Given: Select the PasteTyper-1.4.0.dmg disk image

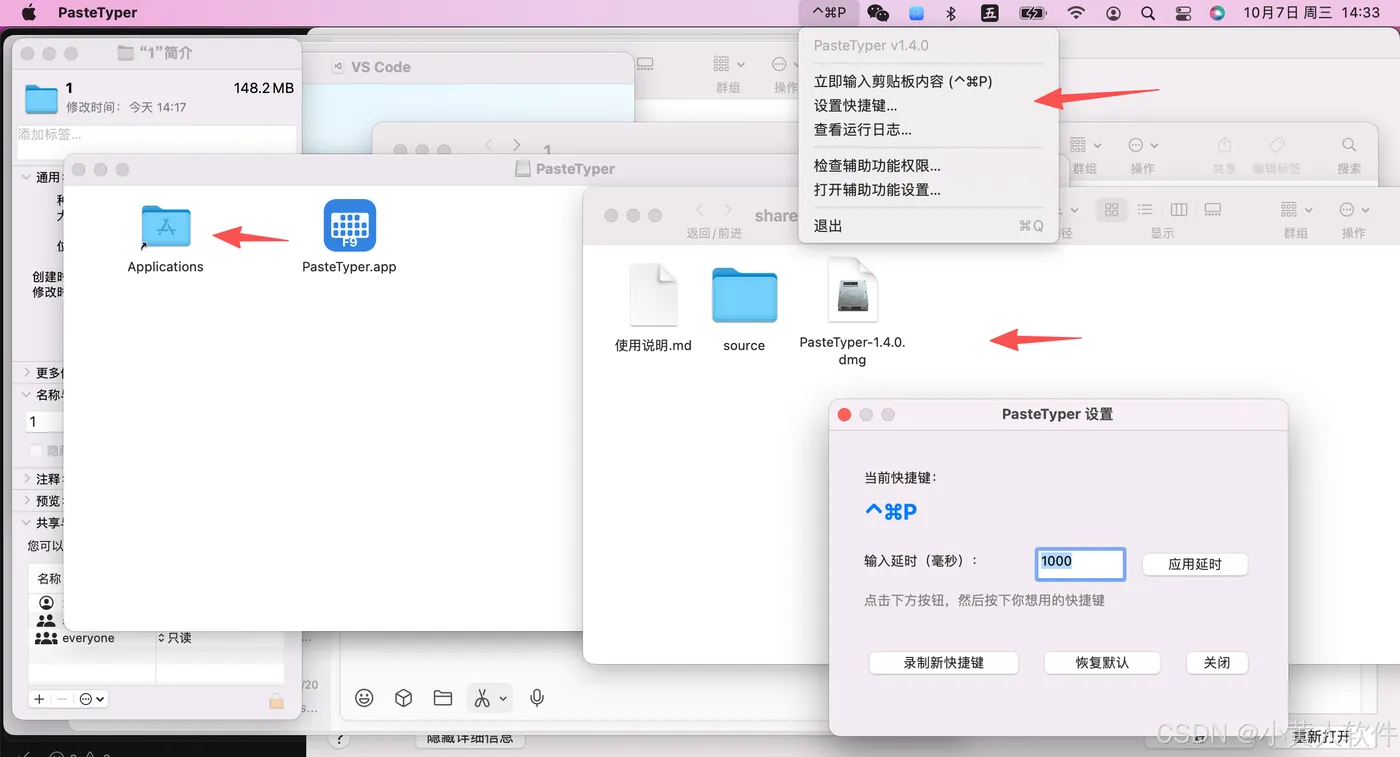Looking at the screenshot, I should [x=853, y=291].
